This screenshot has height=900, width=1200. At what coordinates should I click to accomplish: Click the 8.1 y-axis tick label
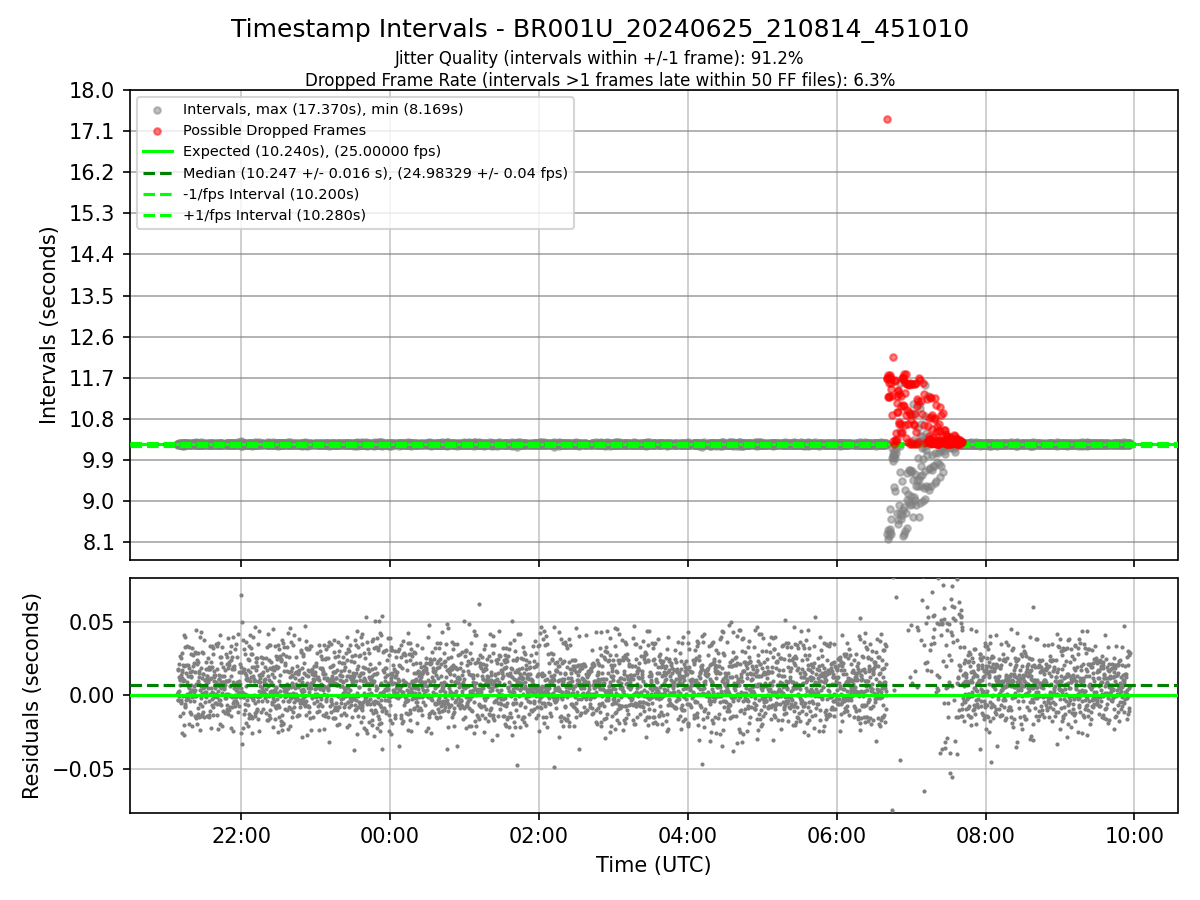click(99, 542)
